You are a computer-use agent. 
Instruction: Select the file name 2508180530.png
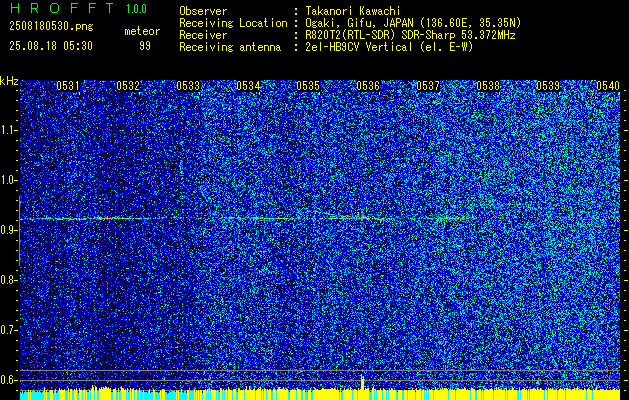(x=51, y=26)
